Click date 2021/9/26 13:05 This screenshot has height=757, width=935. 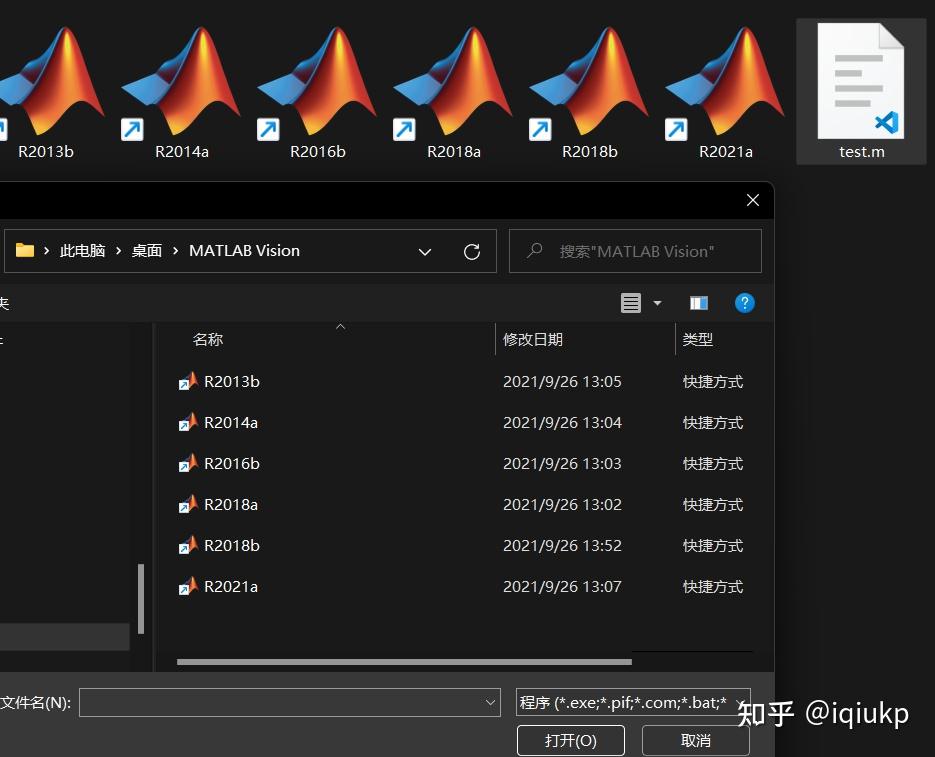[x=562, y=382]
